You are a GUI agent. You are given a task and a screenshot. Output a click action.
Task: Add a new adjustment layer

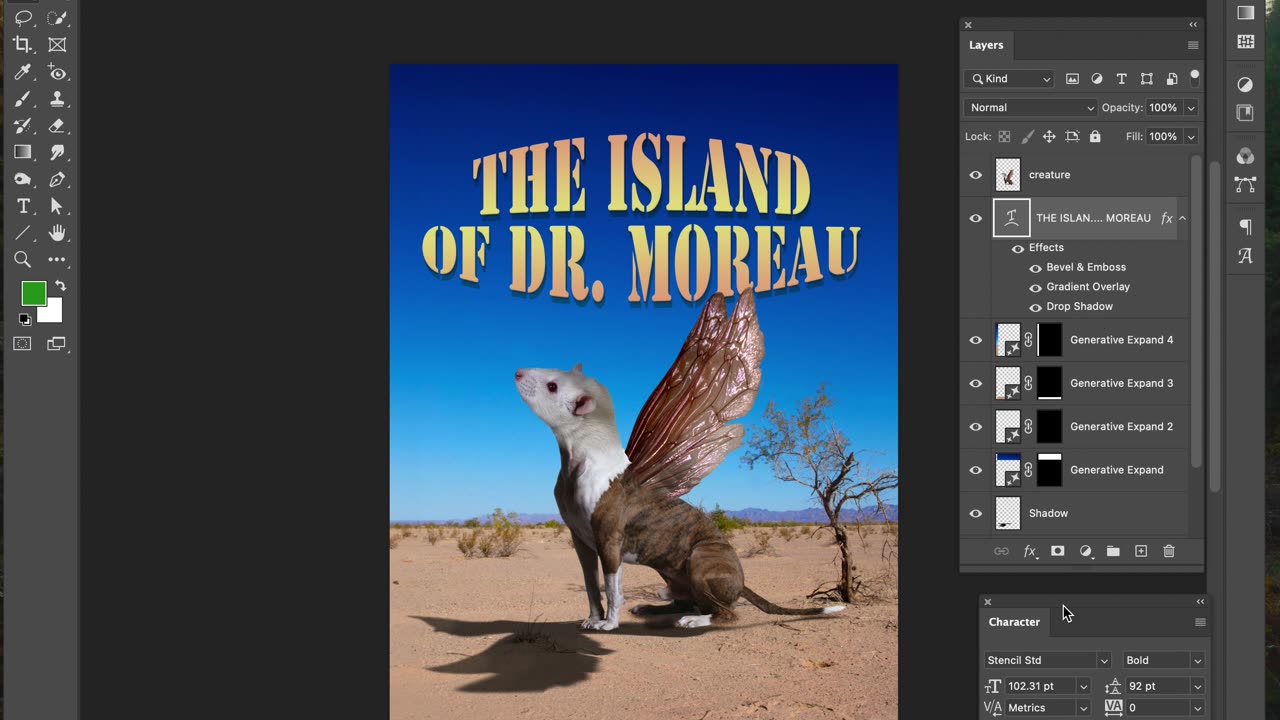pos(1085,551)
